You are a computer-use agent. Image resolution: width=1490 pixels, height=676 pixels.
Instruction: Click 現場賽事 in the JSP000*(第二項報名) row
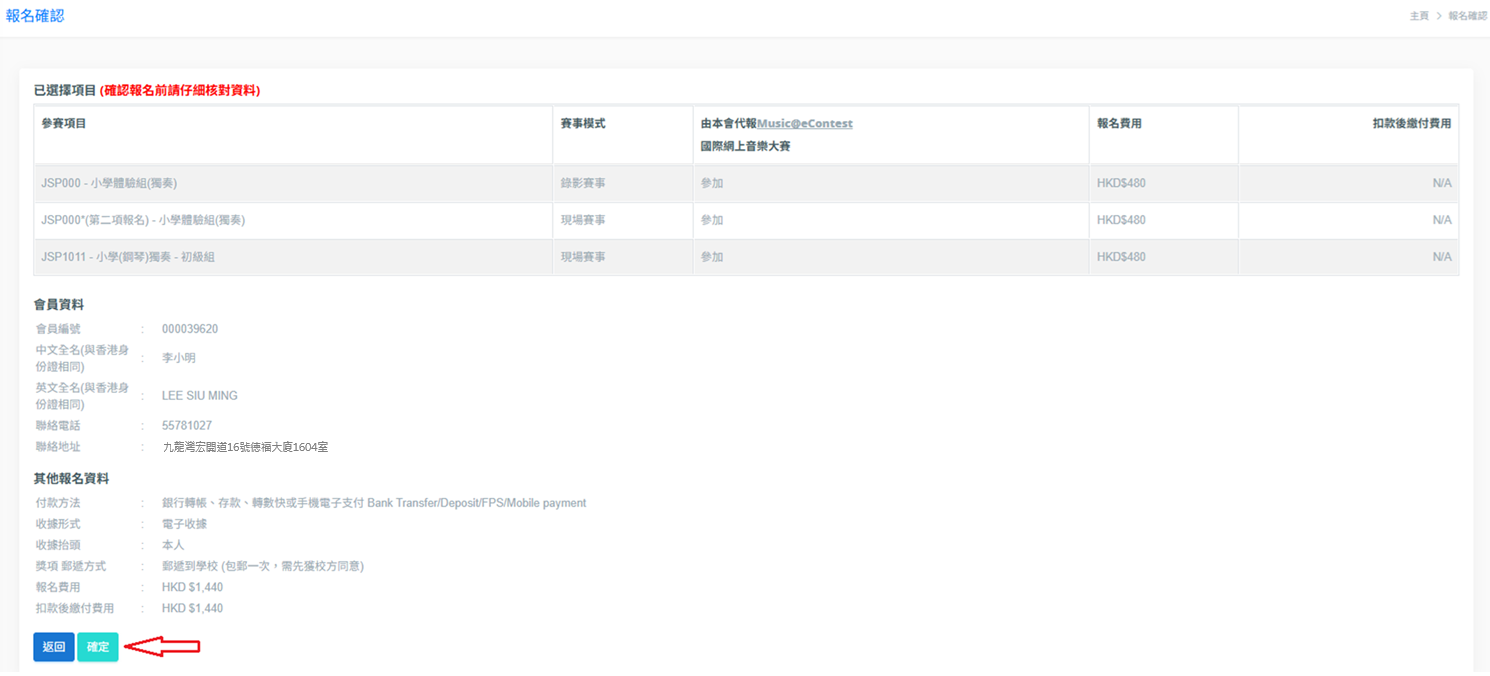click(582, 220)
